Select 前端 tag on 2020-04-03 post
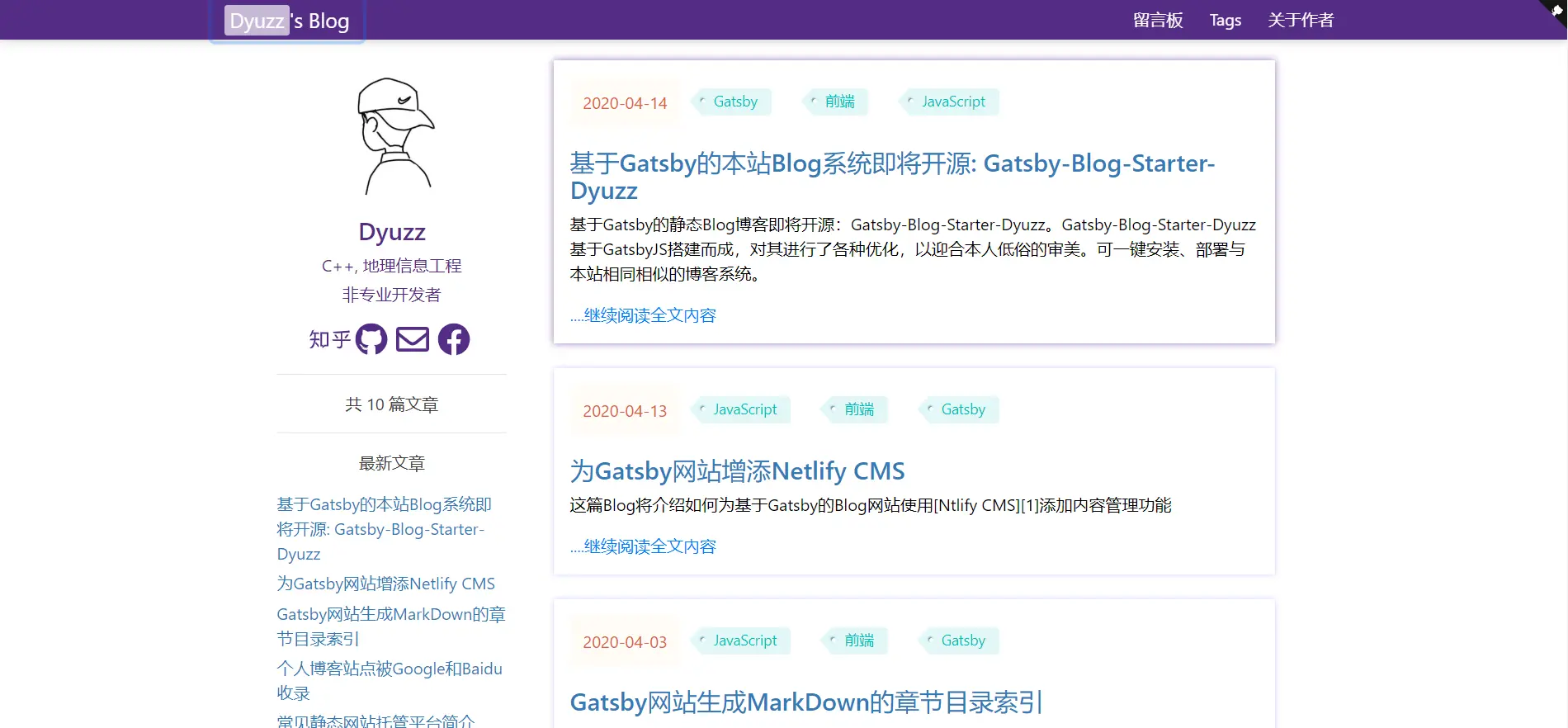 855,641
